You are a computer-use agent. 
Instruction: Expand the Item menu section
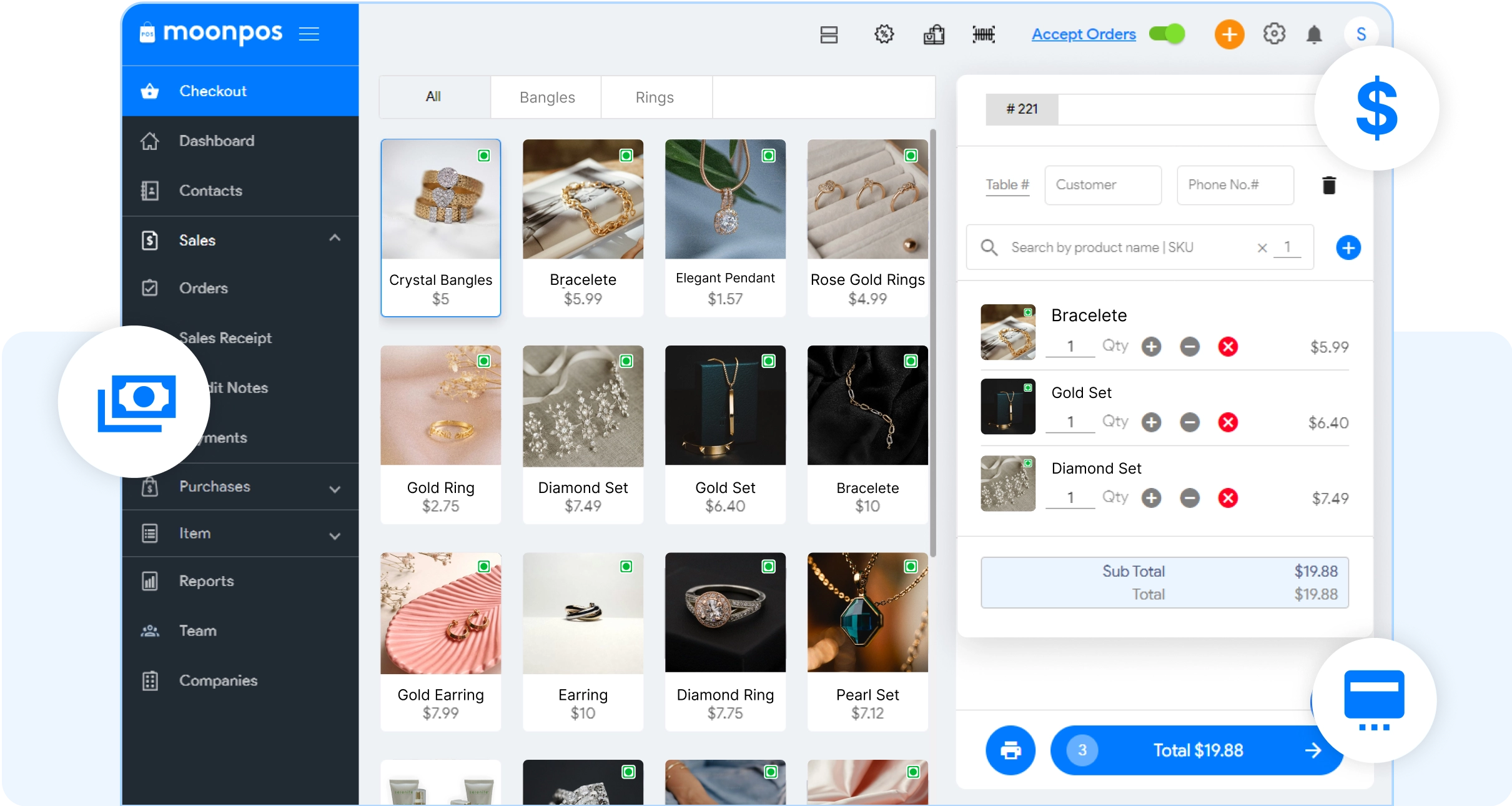[x=335, y=536]
